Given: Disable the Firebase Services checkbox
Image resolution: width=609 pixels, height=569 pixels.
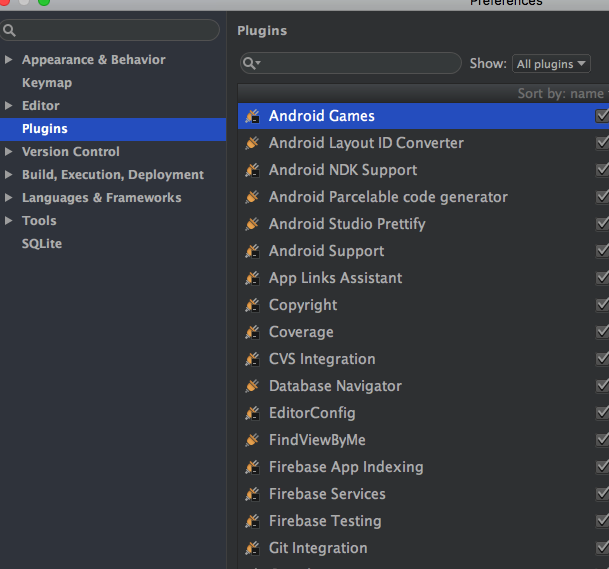Looking at the screenshot, I should [602, 494].
